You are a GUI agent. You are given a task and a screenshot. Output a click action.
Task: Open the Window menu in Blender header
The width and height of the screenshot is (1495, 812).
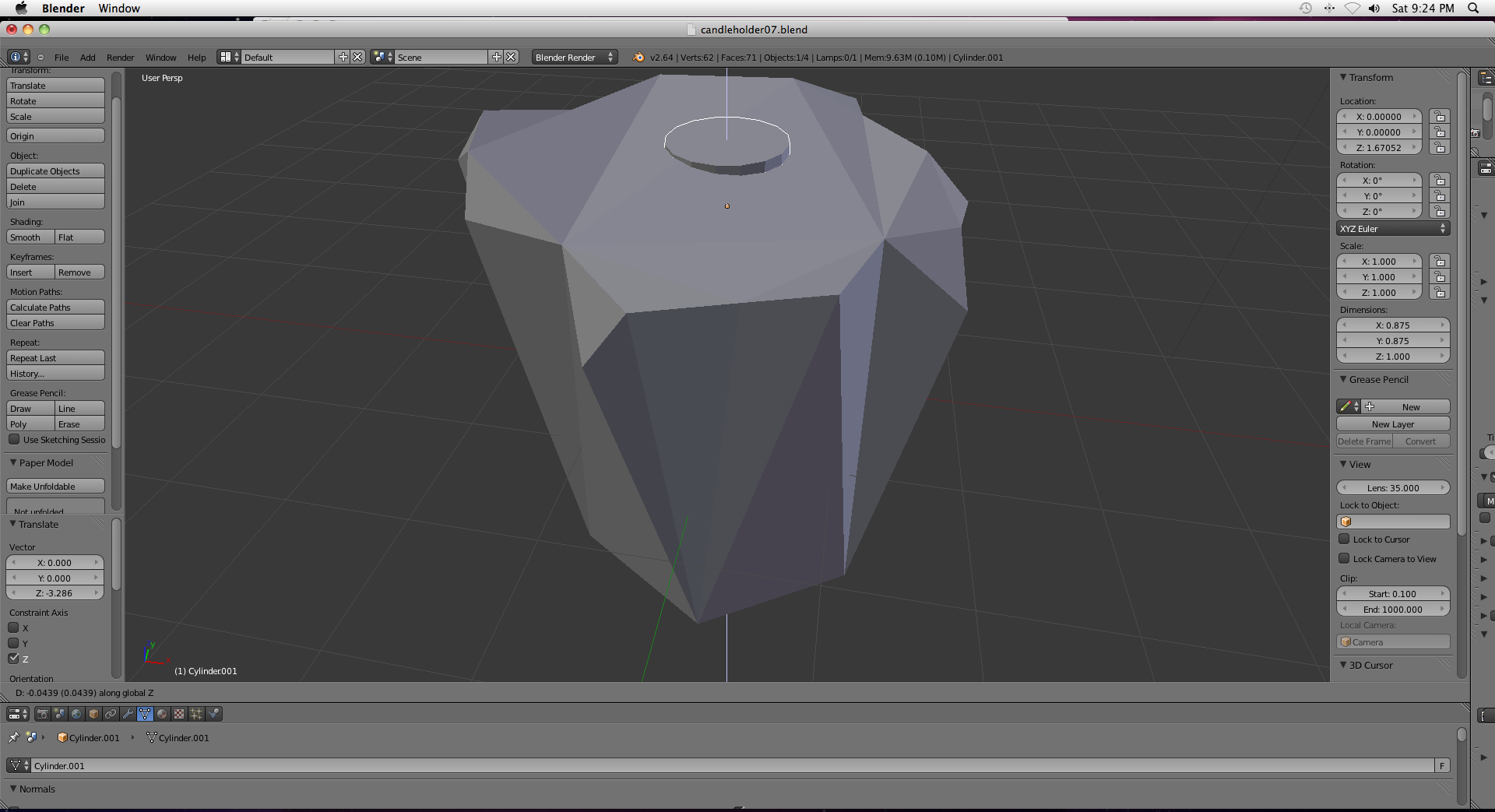click(161, 58)
